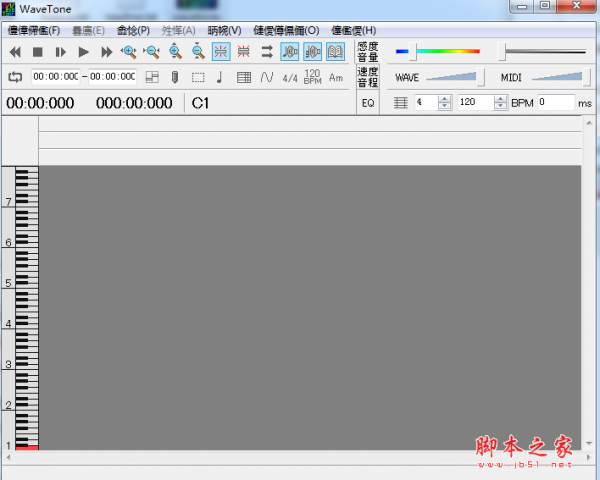The width and height of the screenshot is (600, 480).
Task: Click the BPM field showing 120
Action: (x=476, y=103)
